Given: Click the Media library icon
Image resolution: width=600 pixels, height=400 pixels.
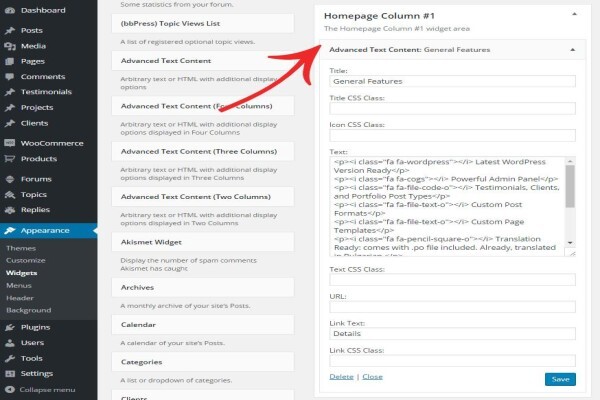Looking at the screenshot, I should click(10, 46).
